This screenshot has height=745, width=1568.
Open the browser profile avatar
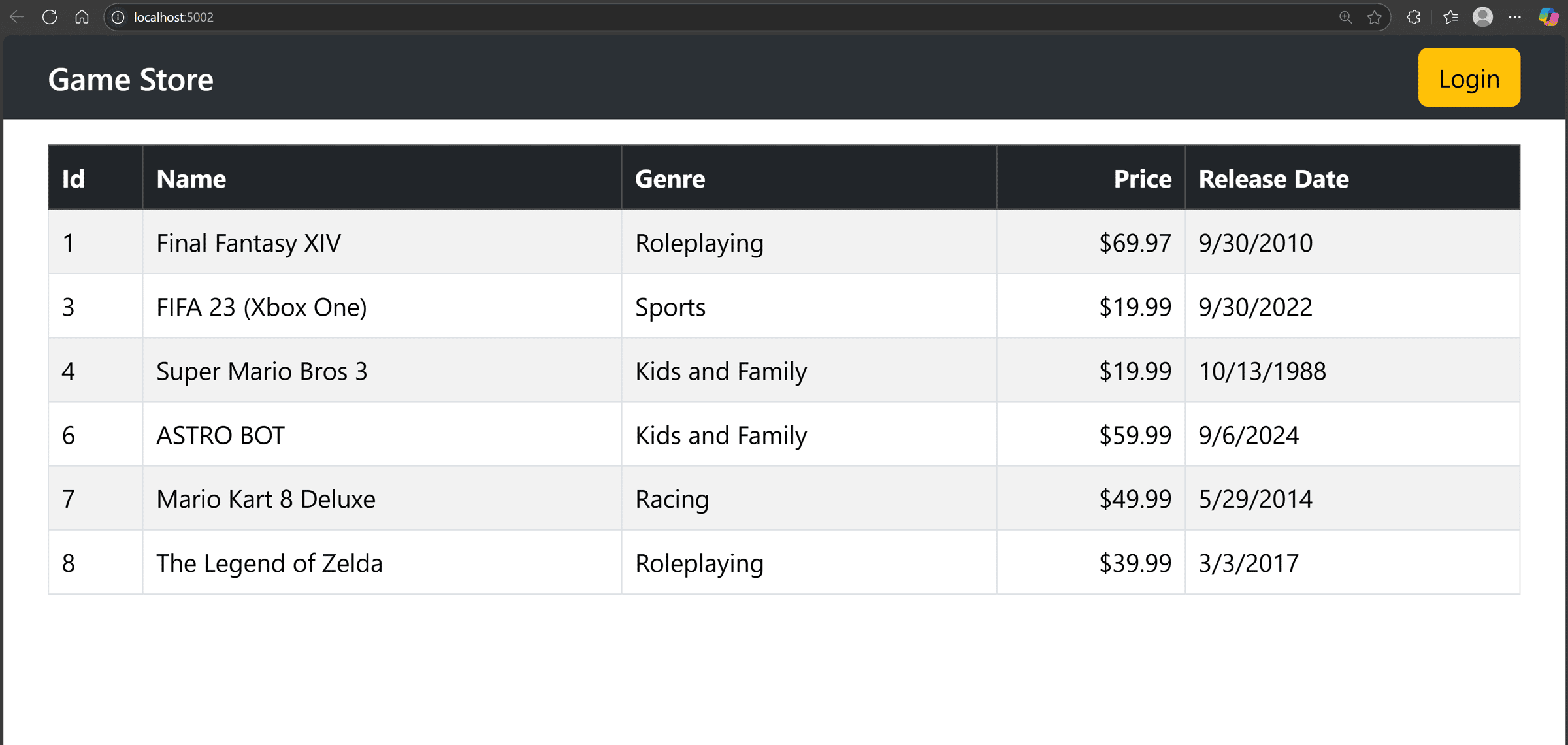tap(1483, 17)
